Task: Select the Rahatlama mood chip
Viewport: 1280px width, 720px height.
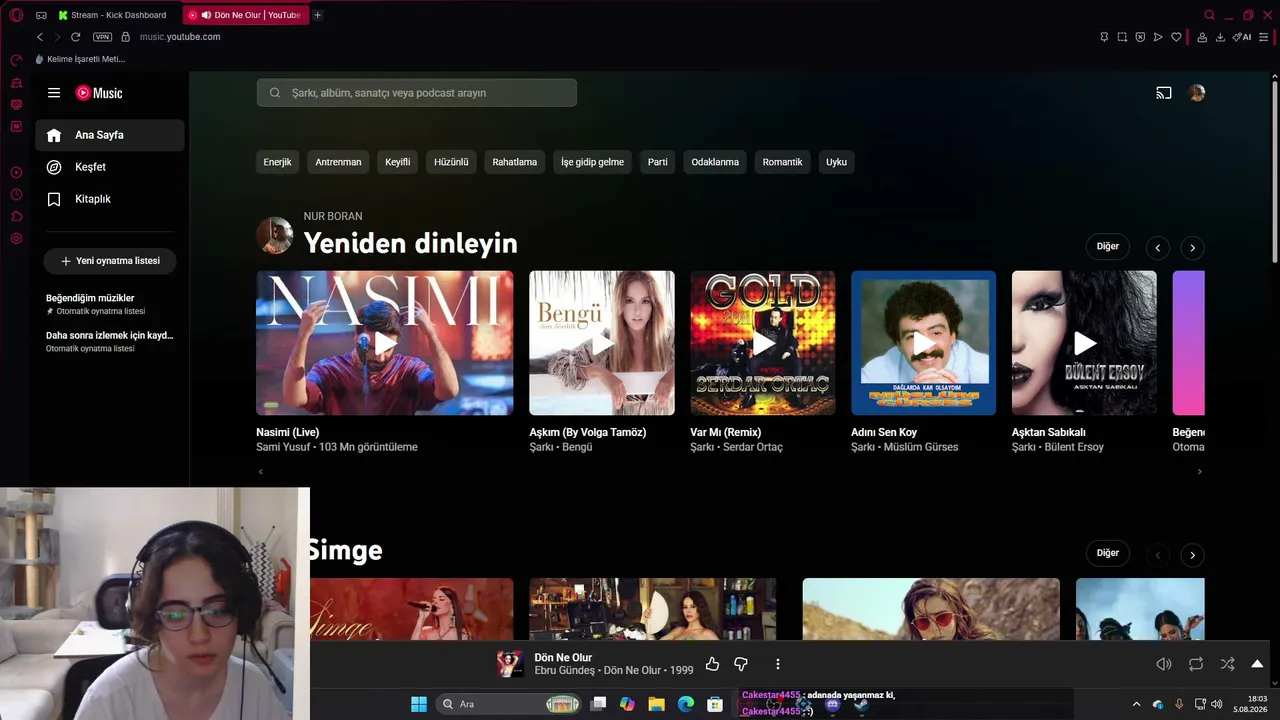Action: point(515,162)
